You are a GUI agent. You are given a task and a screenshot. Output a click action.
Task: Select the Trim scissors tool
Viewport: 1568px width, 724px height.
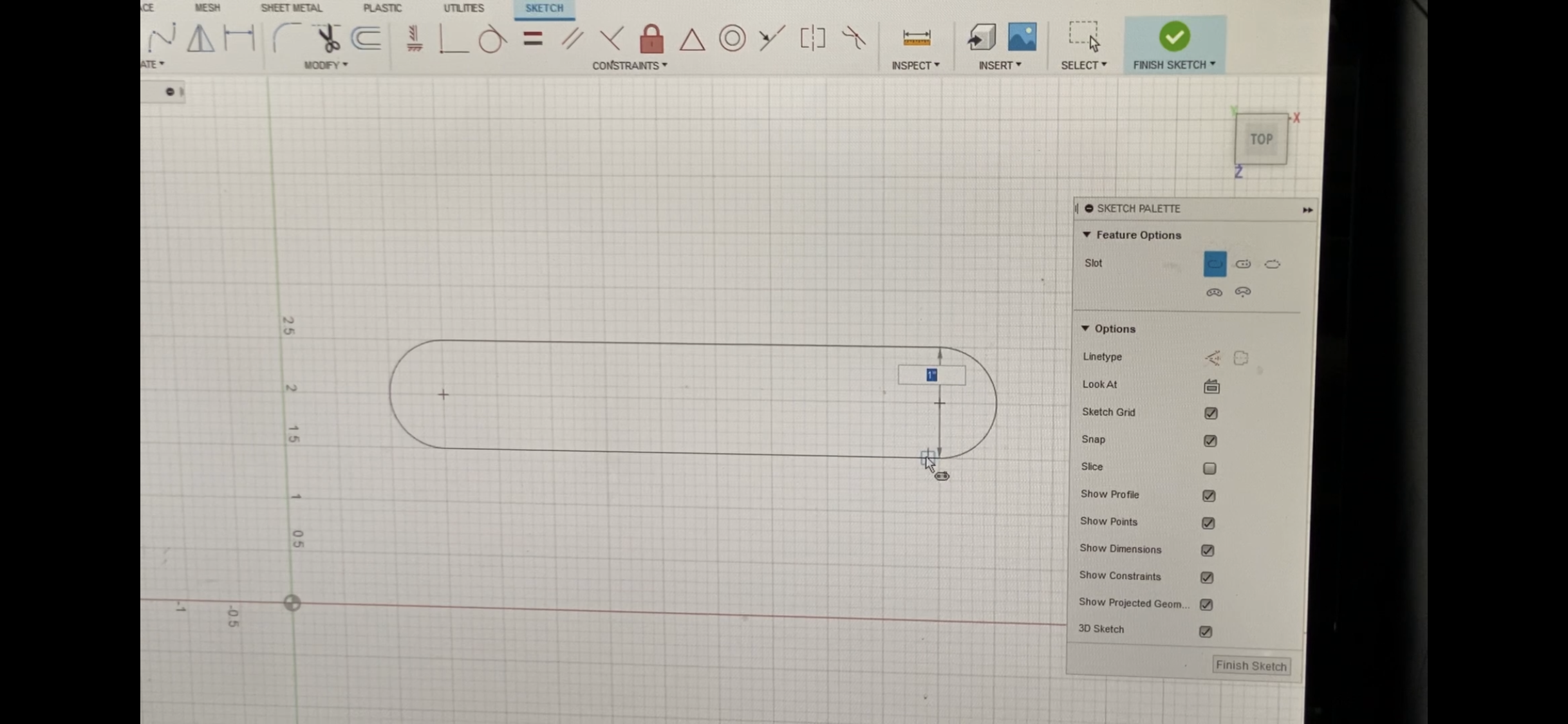[x=328, y=39]
